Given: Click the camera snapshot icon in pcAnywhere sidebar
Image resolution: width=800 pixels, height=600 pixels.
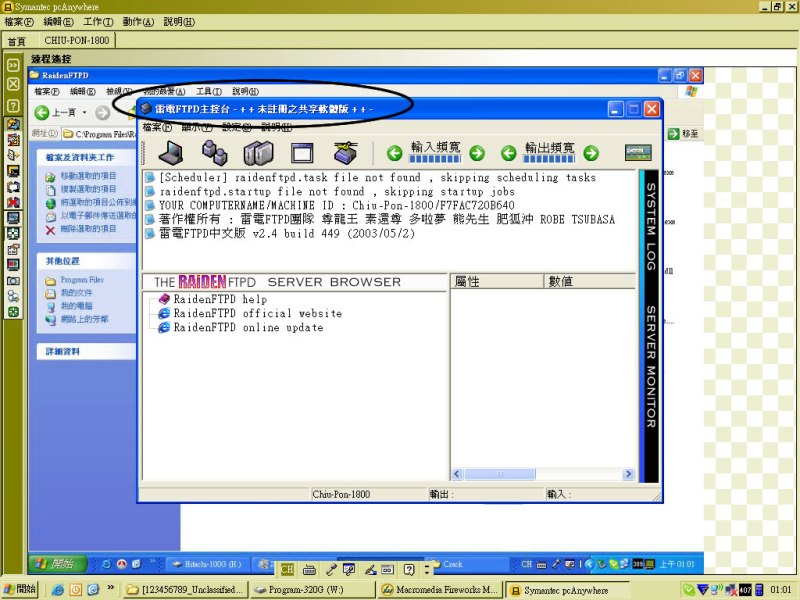Looking at the screenshot, I should click(x=13, y=281).
